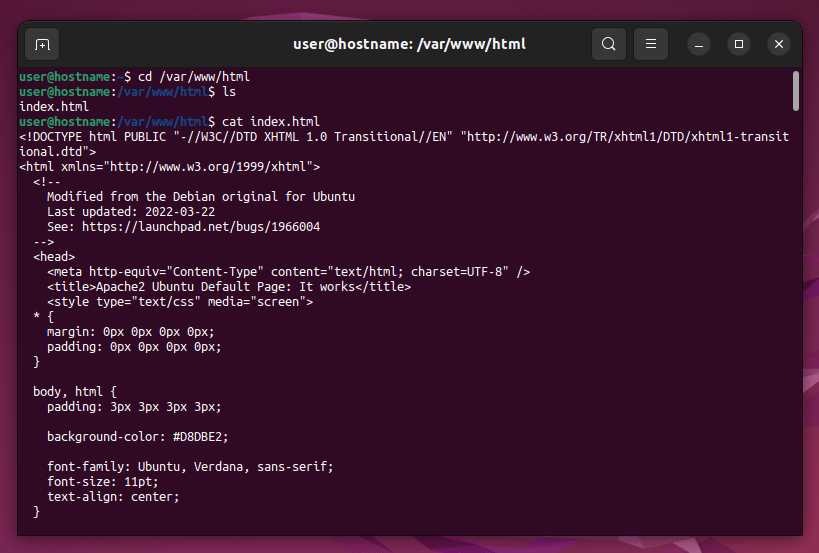Click the background-color #D8DBE2 line
The image size is (819, 553).
coord(137,437)
